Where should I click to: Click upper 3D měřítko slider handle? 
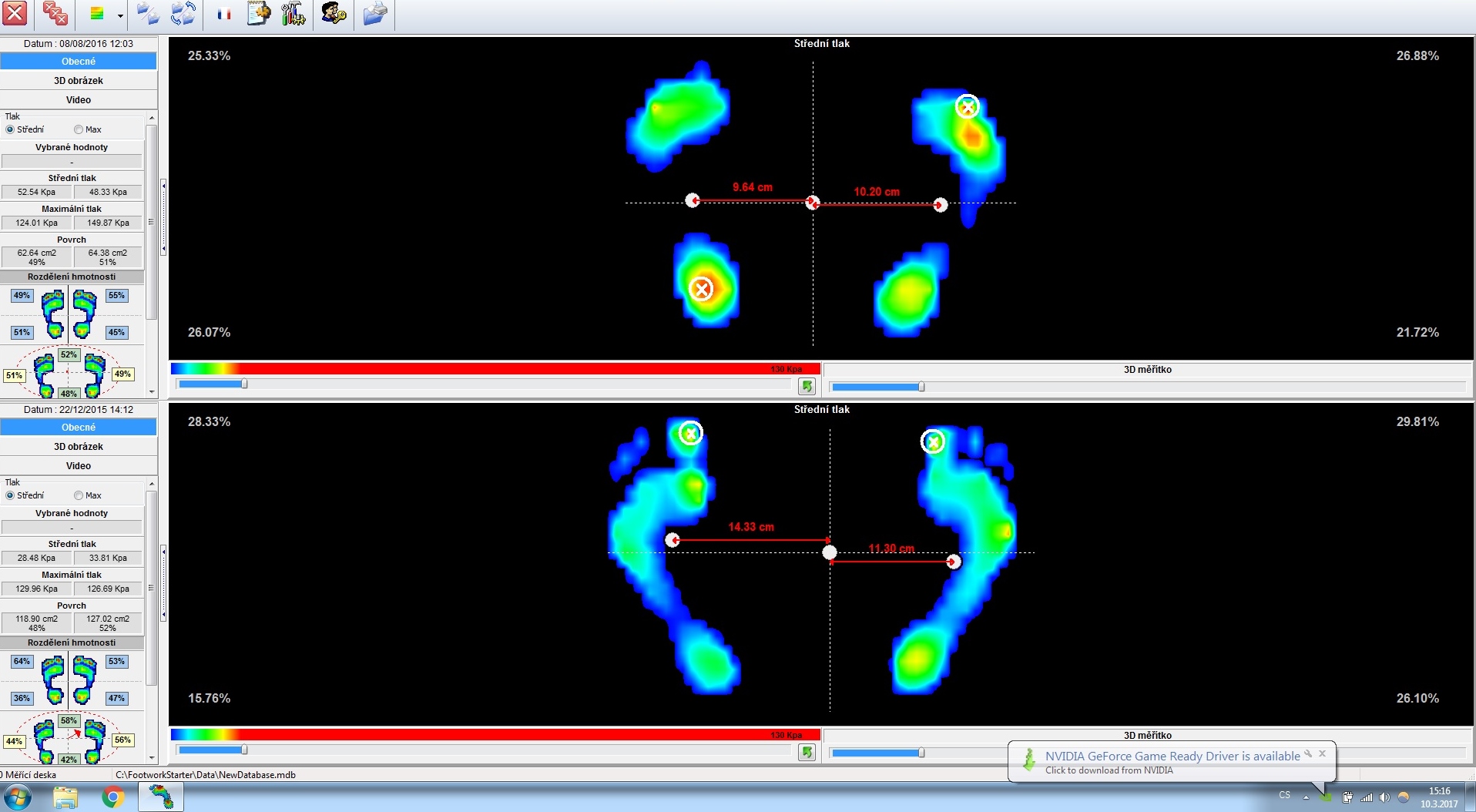click(x=921, y=387)
